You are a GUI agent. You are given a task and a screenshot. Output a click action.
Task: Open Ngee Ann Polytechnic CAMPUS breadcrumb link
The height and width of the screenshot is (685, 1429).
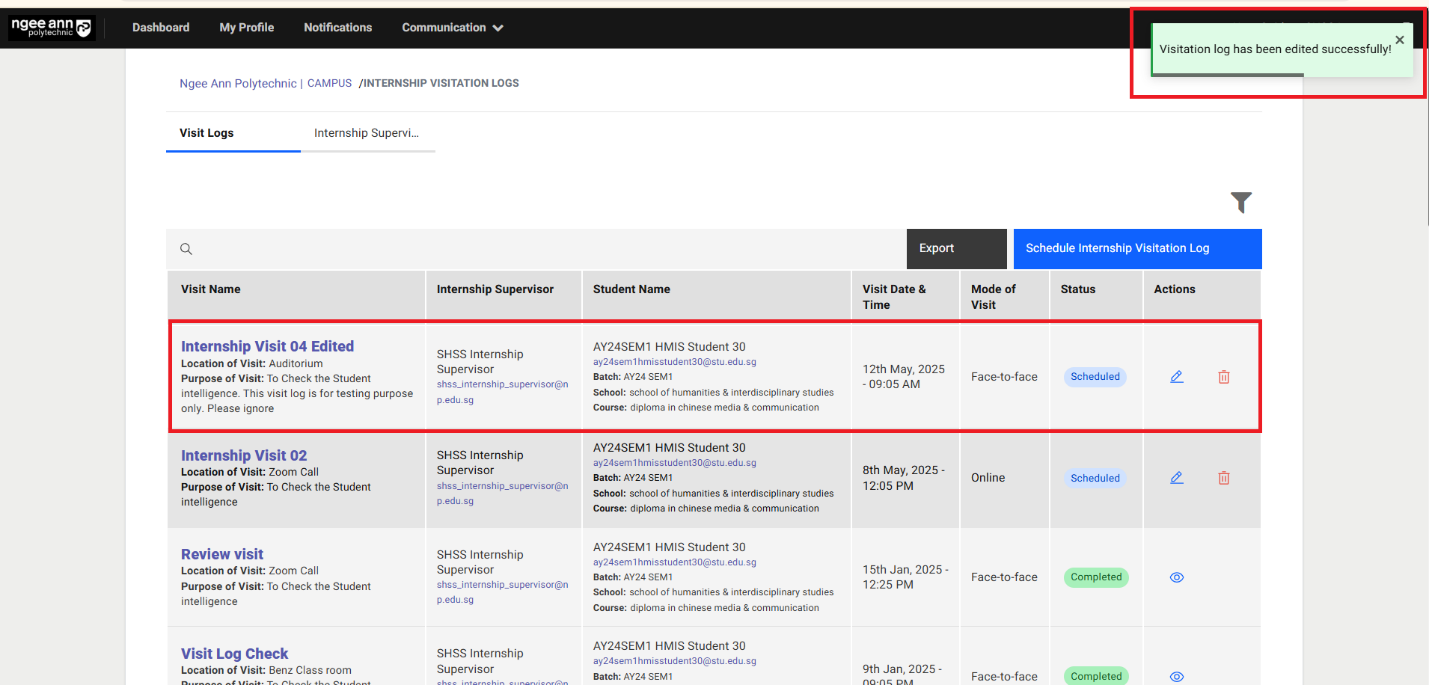click(x=265, y=84)
